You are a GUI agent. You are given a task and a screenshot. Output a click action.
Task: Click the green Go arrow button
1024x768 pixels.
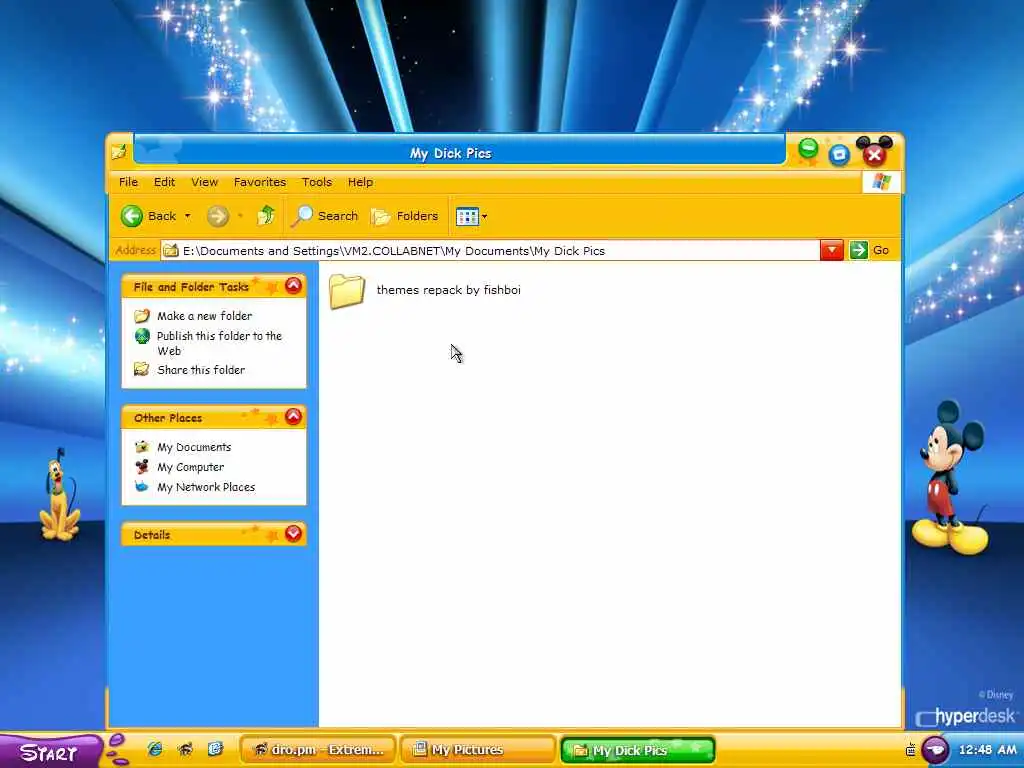pos(858,250)
